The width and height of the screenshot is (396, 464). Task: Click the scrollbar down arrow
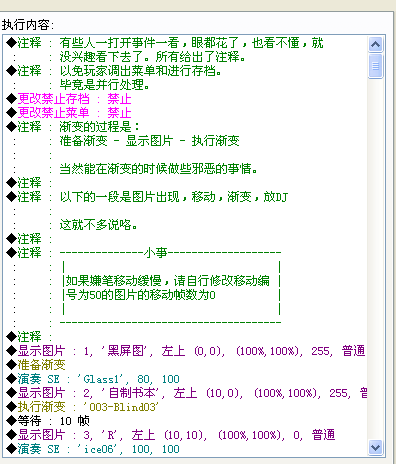tap(376, 447)
